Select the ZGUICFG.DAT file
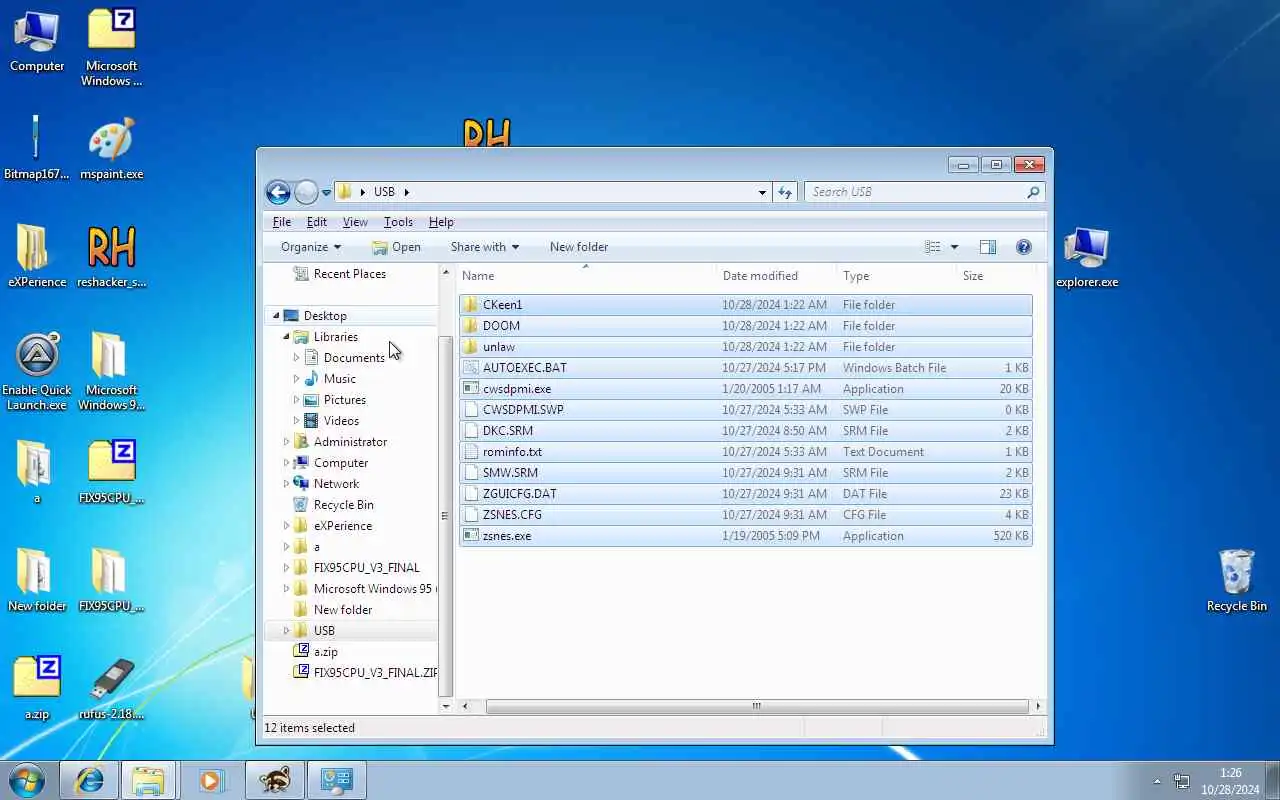This screenshot has width=1280, height=800. (x=746, y=494)
